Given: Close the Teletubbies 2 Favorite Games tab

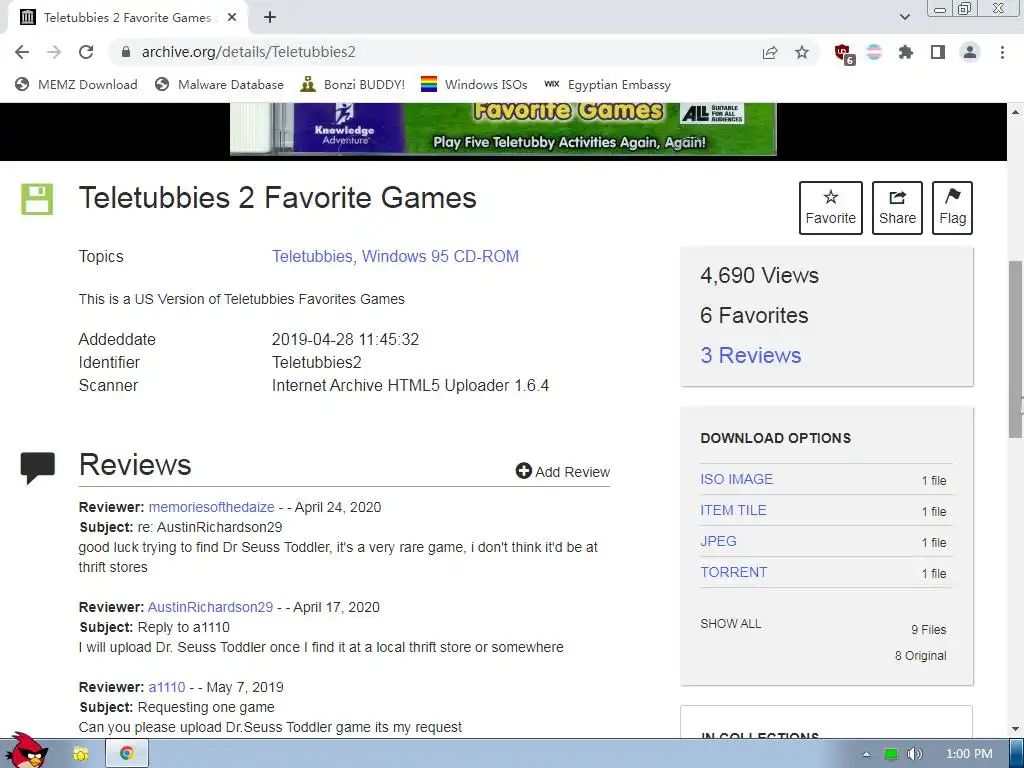Looking at the screenshot, I should (232, 18).
